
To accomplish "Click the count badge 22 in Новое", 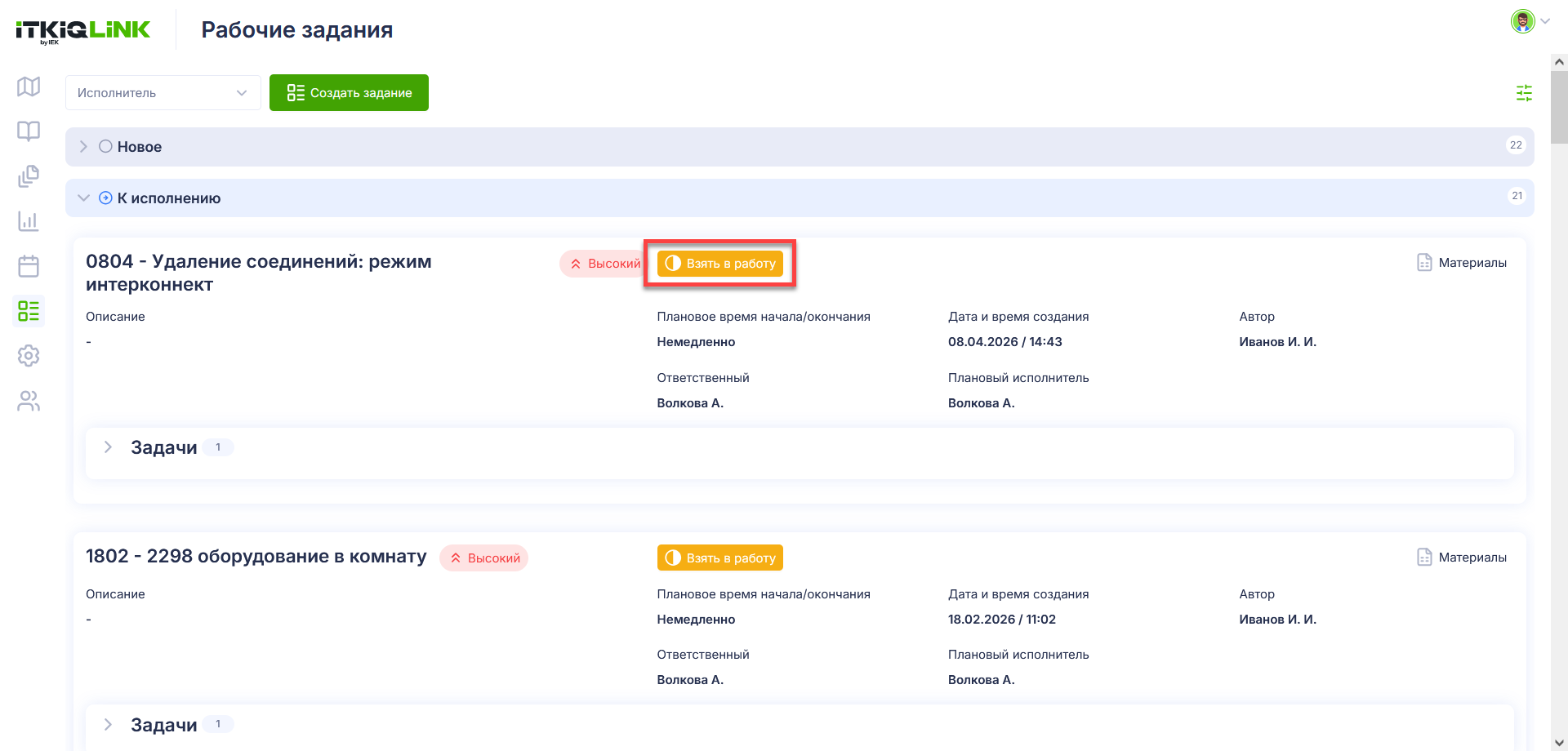I will 1516,145.
